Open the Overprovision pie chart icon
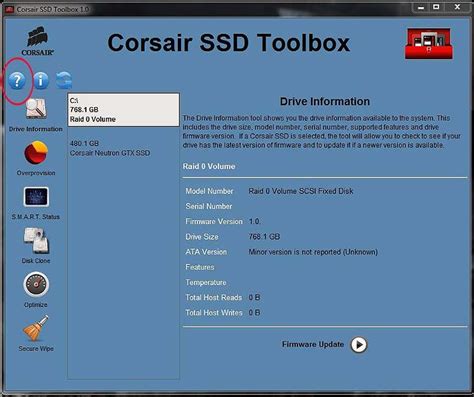474x397 pixels. [36, 153]
